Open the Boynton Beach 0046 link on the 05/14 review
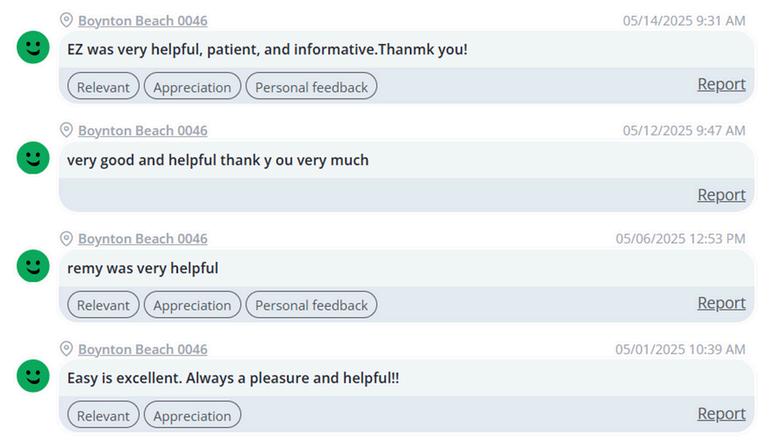780x442 pixels. [142, 20]
